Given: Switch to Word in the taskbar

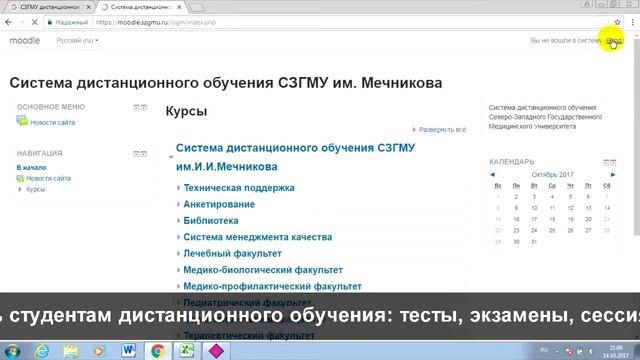Looking at the screenshot, I should click(129, 351).
